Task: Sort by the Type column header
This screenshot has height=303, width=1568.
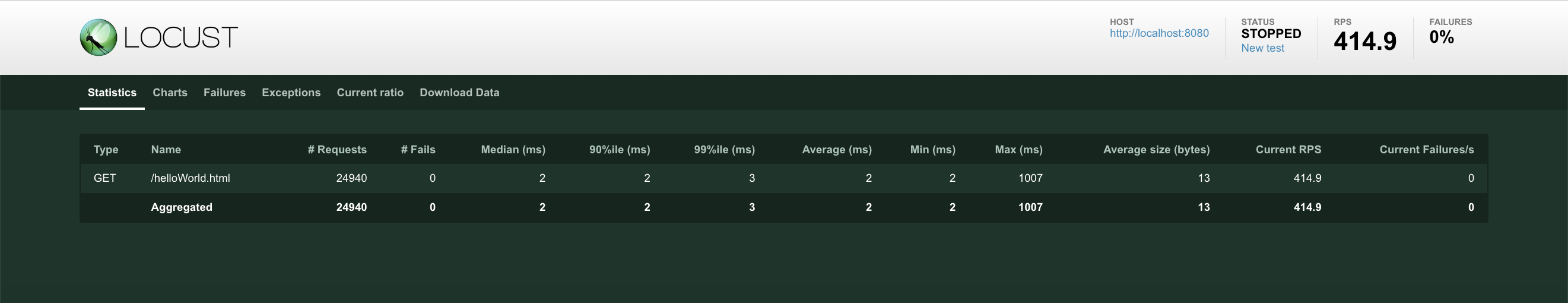Action: tap(106, 149)
